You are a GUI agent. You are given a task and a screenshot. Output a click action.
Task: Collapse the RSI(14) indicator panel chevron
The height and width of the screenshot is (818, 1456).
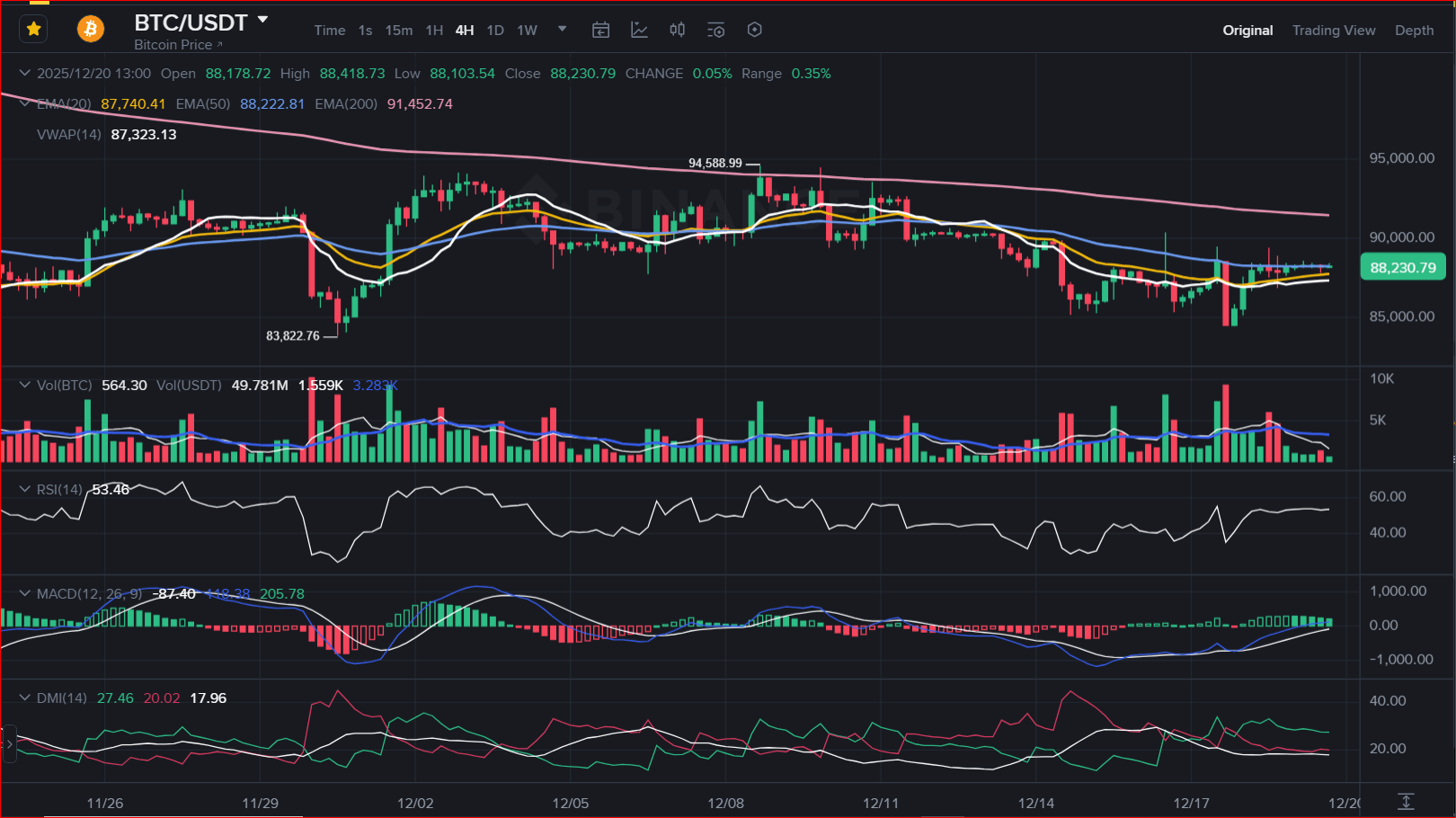[24, 489]
